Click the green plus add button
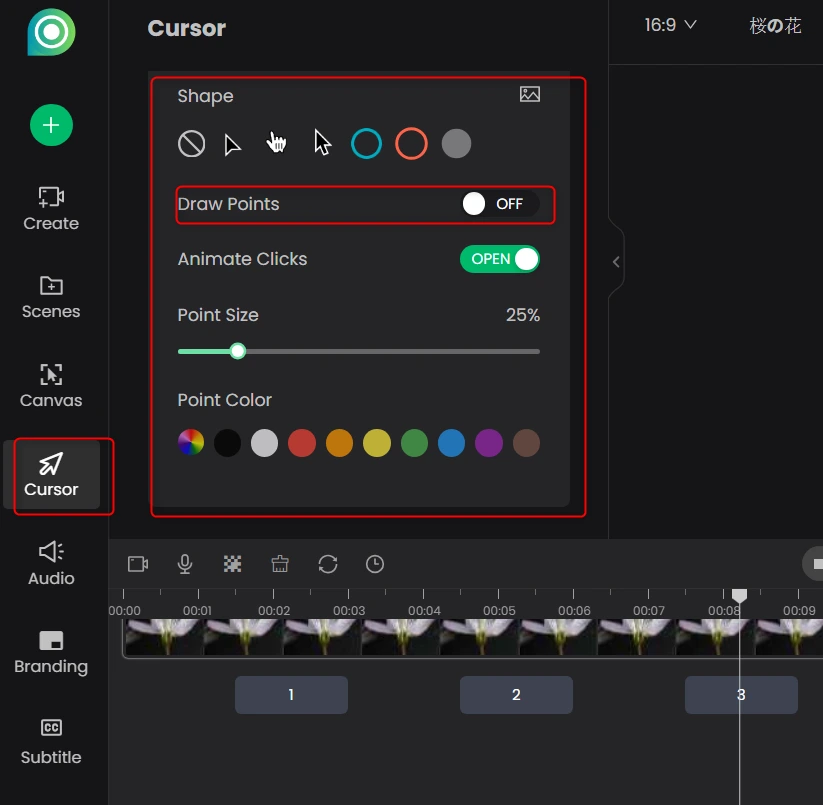This screenshot has width=823, height=805. click(51, 125)
